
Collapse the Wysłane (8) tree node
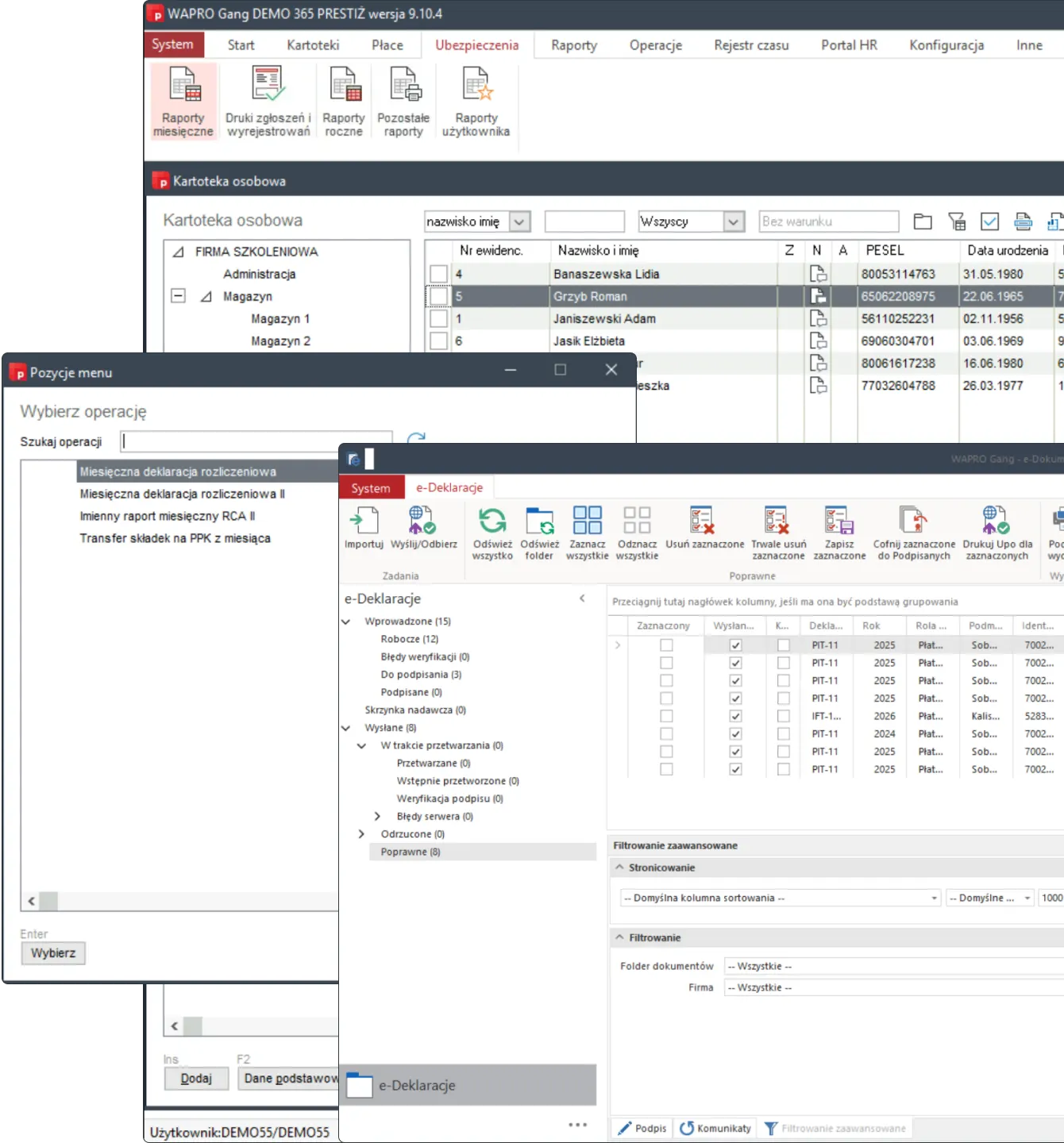tap(346, 728)
